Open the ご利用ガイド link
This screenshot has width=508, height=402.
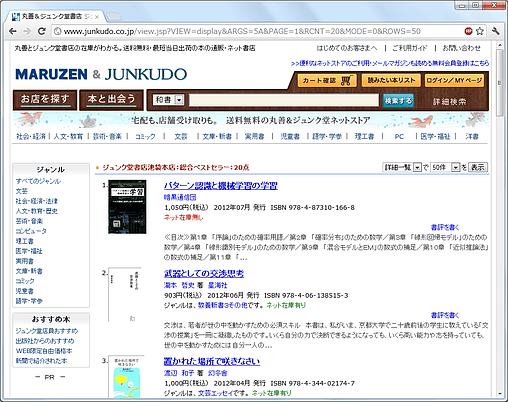click(410, 48)
